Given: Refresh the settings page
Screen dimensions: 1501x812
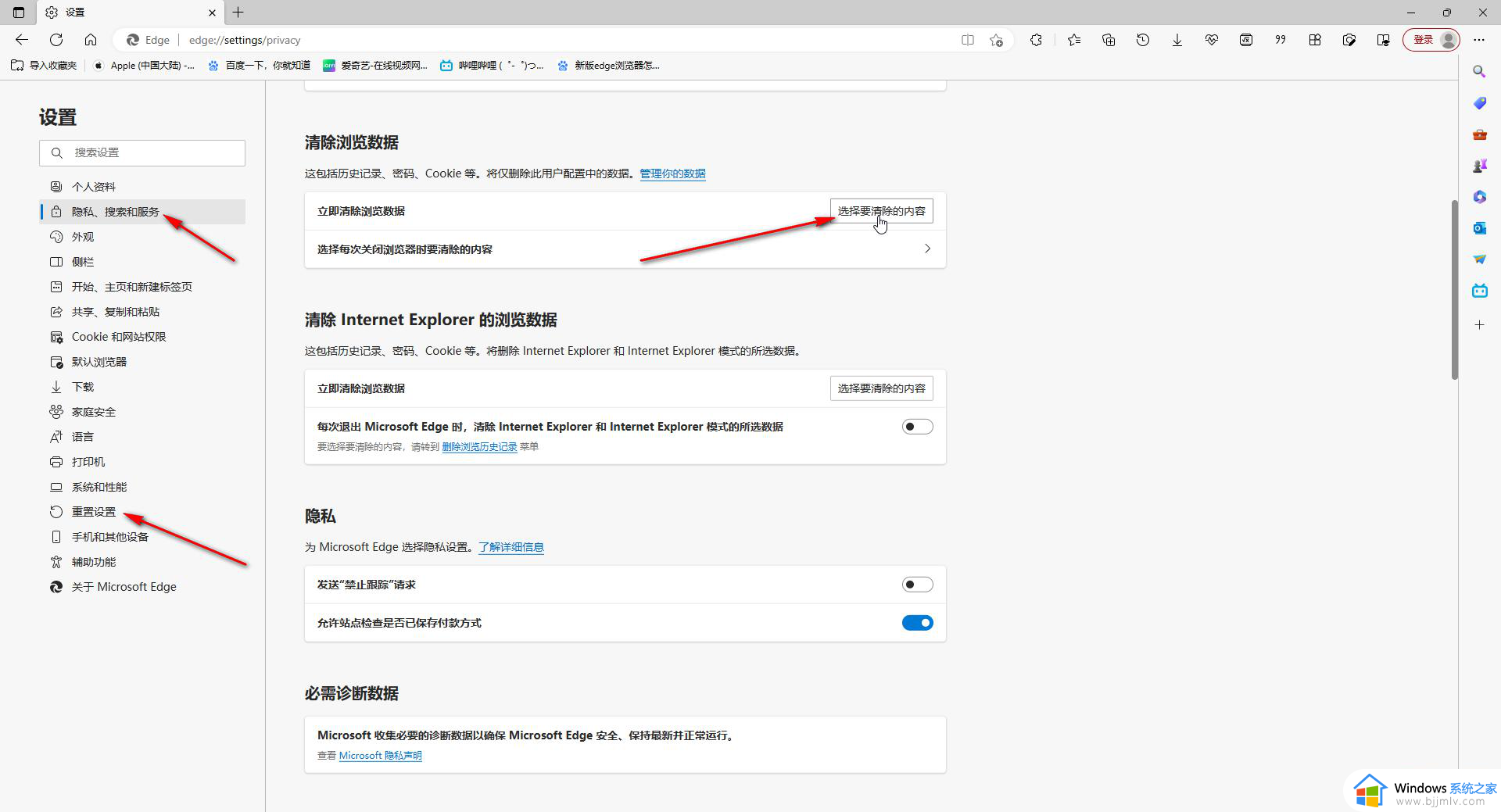Looking at the screenshot, I should click(56, 40).
